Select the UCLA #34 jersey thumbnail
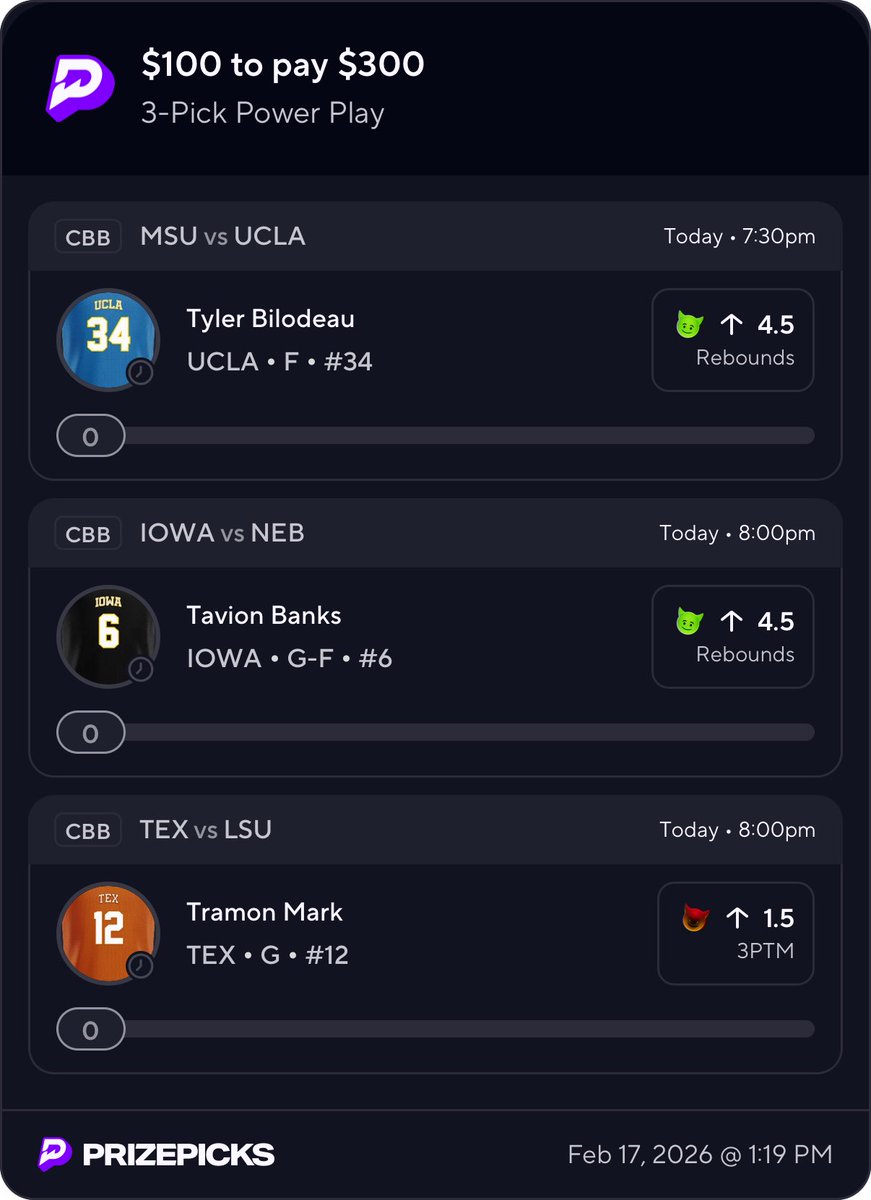Screen dimensions: 871x1200 pyautogui.click(x=108, y=339)
